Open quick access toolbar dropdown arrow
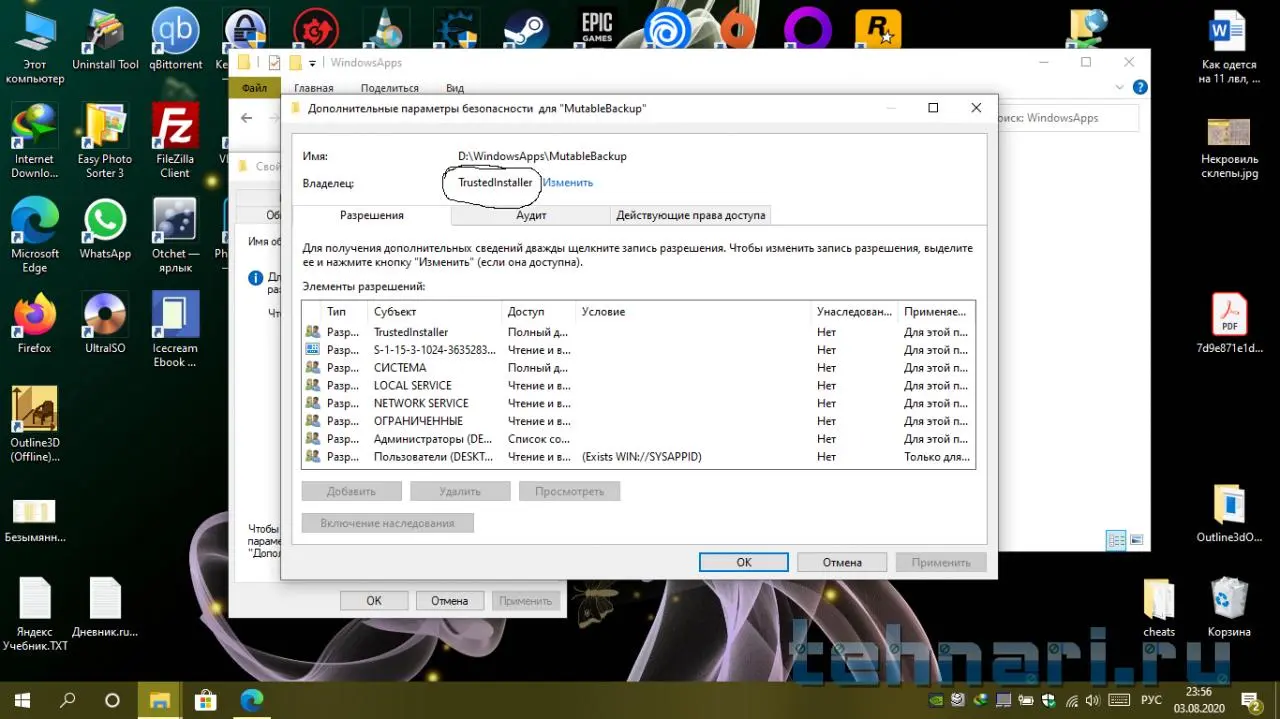1280x719 pixels. [x=313, y=63]
